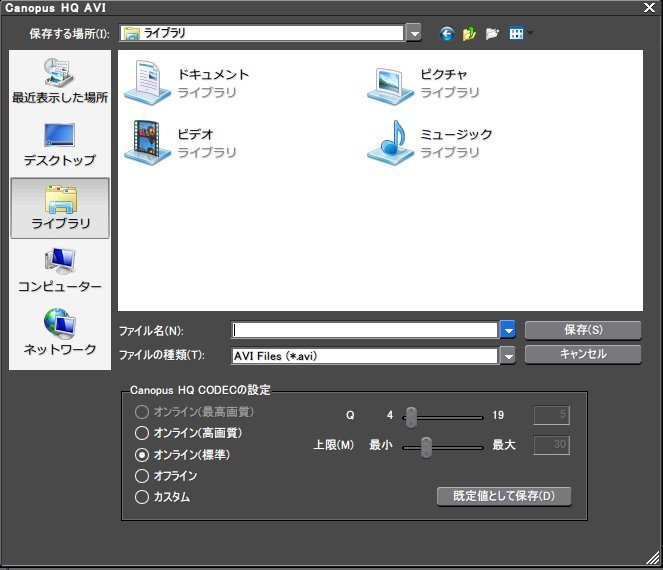Choose the オフライン codec option
663x570 pixels.
(x=142, y=476)
